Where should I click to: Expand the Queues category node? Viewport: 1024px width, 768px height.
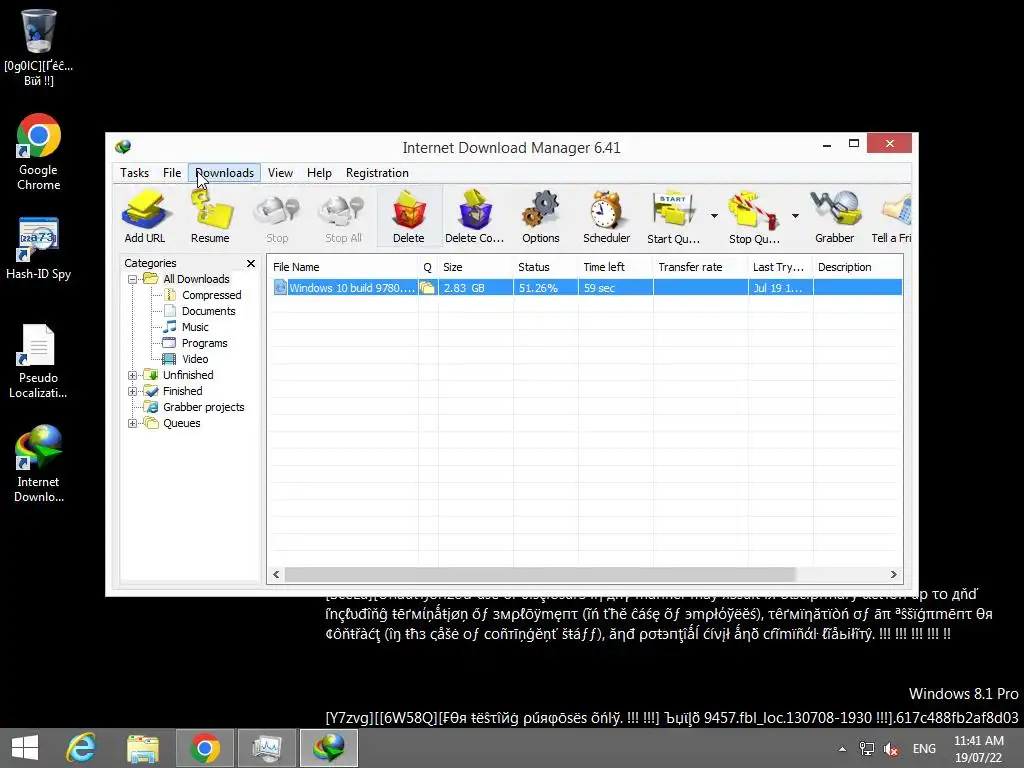click(x=133, y=423)
